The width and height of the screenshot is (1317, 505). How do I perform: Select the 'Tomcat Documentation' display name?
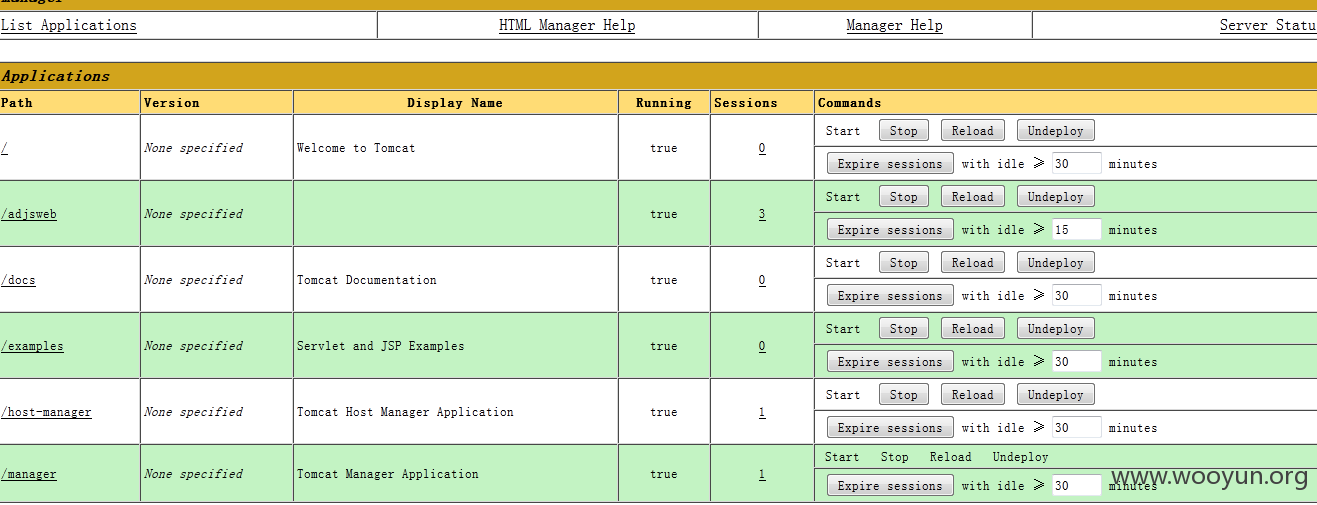coord(367,280)
